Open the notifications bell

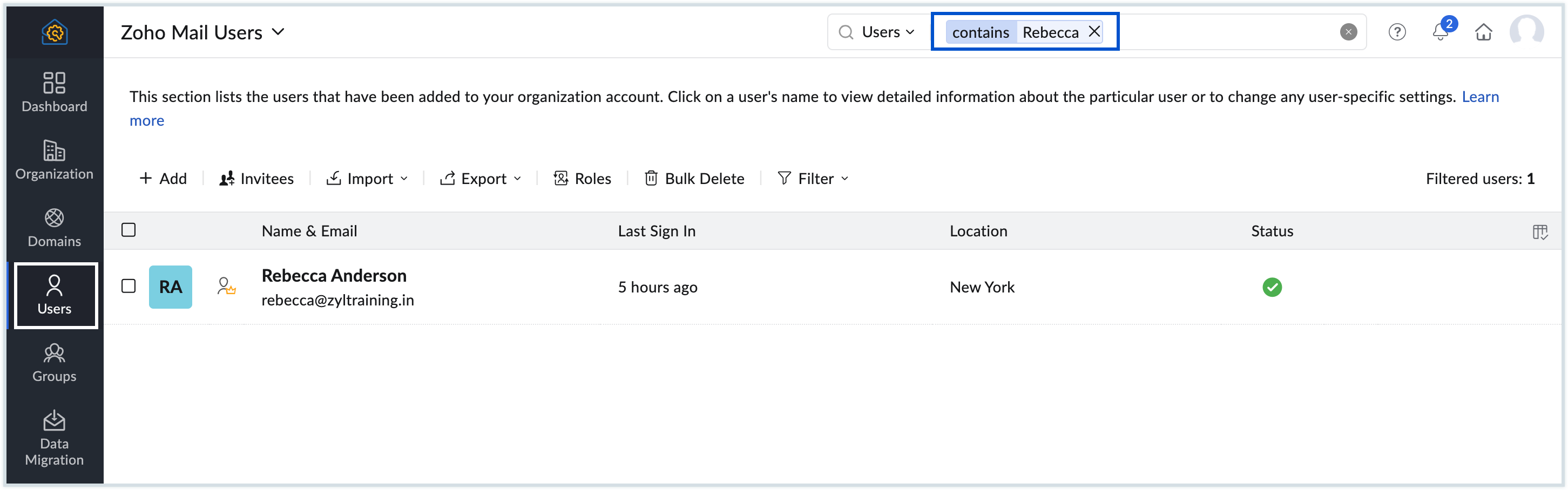(x=1439, y=32)
